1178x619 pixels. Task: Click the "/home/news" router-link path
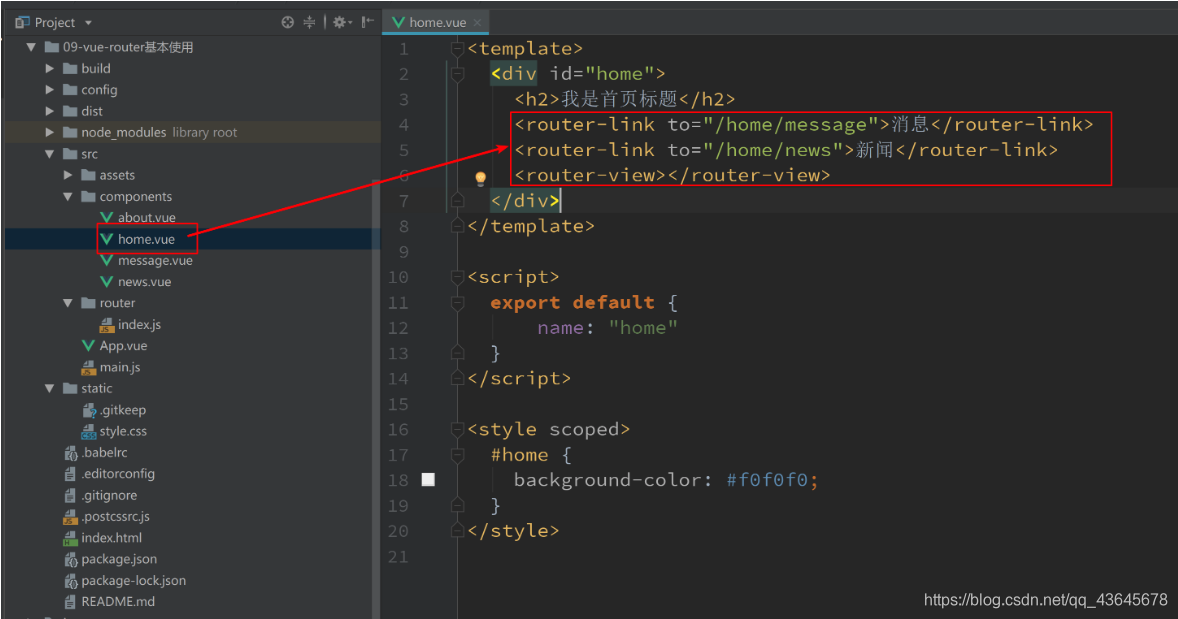pyautogui.click(x=773, y=150)
